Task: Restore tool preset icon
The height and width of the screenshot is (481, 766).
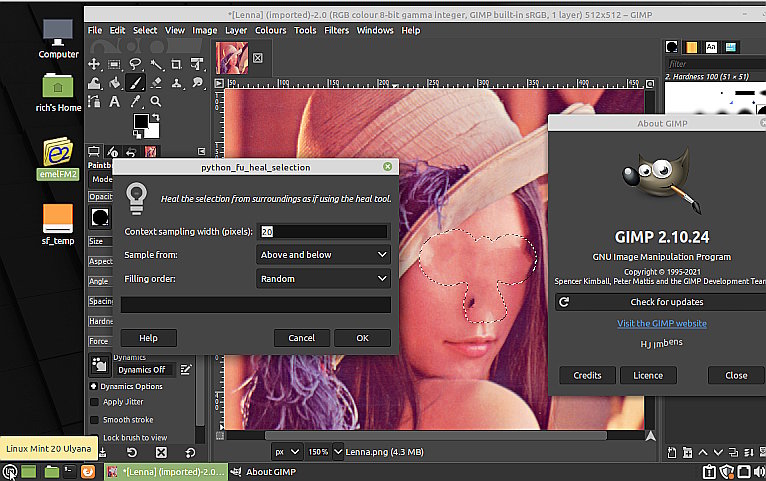Action: tap(132, 453)
